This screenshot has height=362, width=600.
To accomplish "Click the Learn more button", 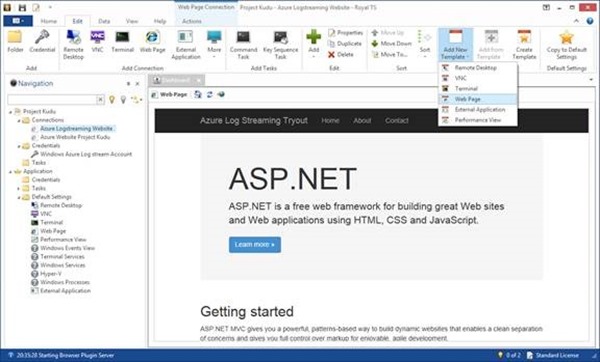I will point(255,245).
